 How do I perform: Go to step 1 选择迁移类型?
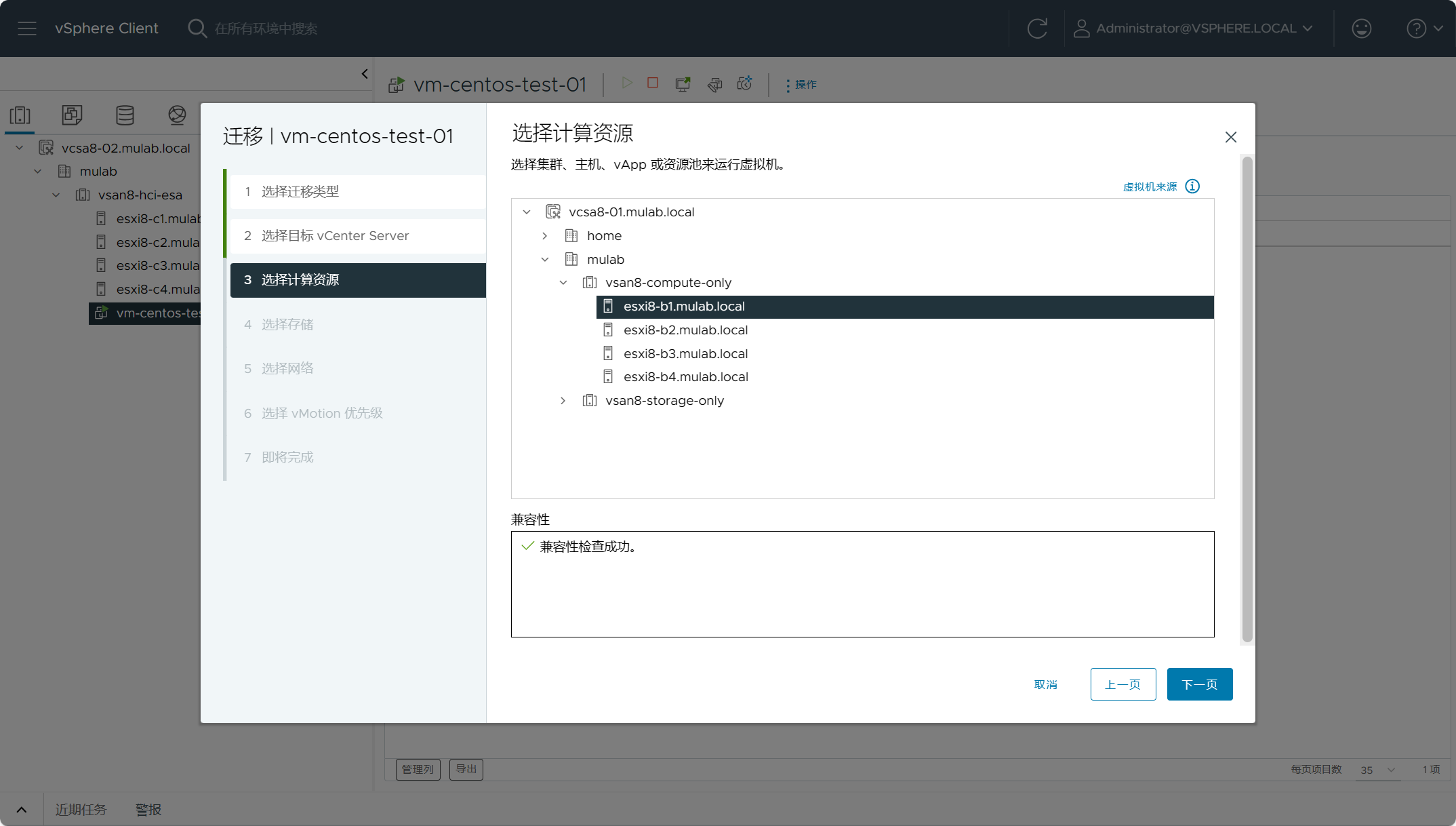pyautogui.click(x=358, y=192)
